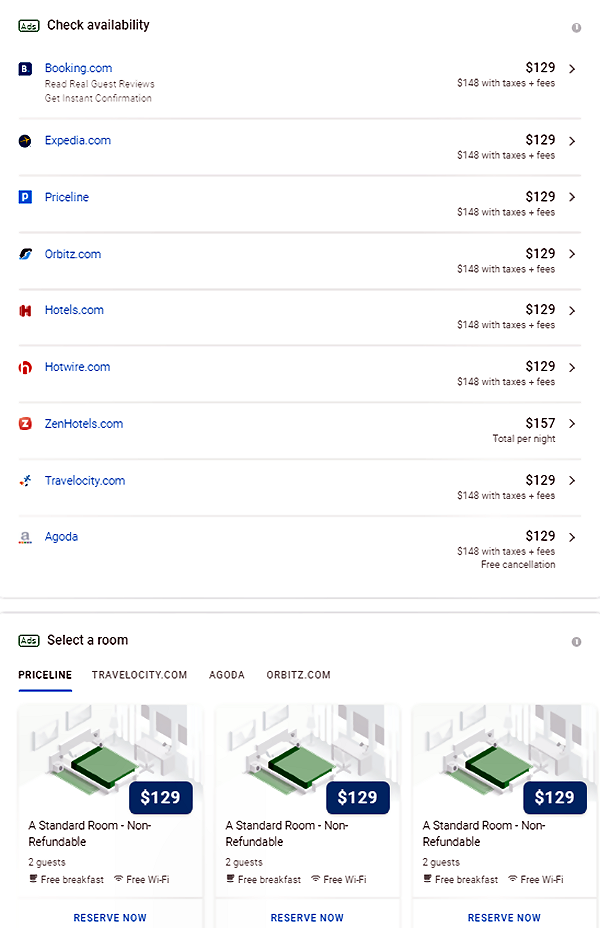
Task: Expand the Agoda price arrow
Action: [572, 537]
